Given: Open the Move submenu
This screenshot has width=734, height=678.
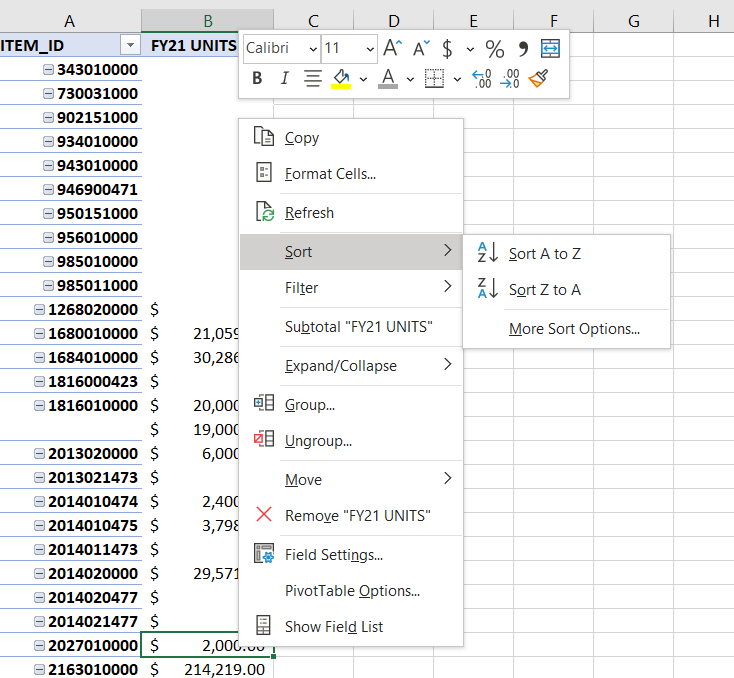Looking at the screenshot, I should pyautogui.click(x=351, y=479).
